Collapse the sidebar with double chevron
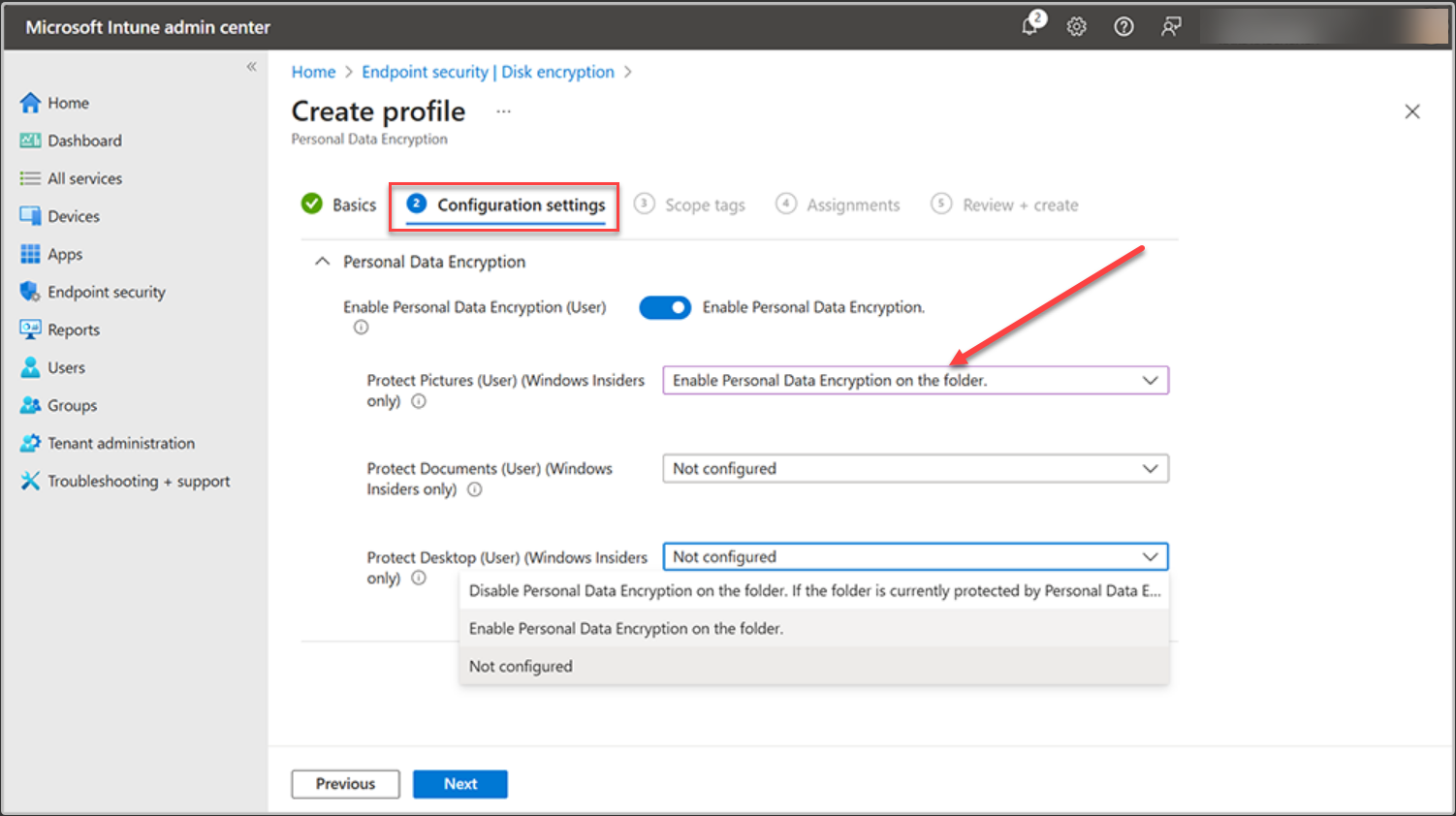The height and width of the screenshot is (816, 1456). 251,67
